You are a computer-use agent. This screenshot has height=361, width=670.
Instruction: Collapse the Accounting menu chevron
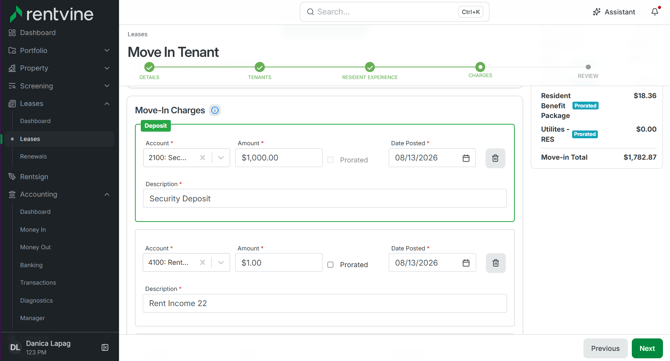point(107,194)
